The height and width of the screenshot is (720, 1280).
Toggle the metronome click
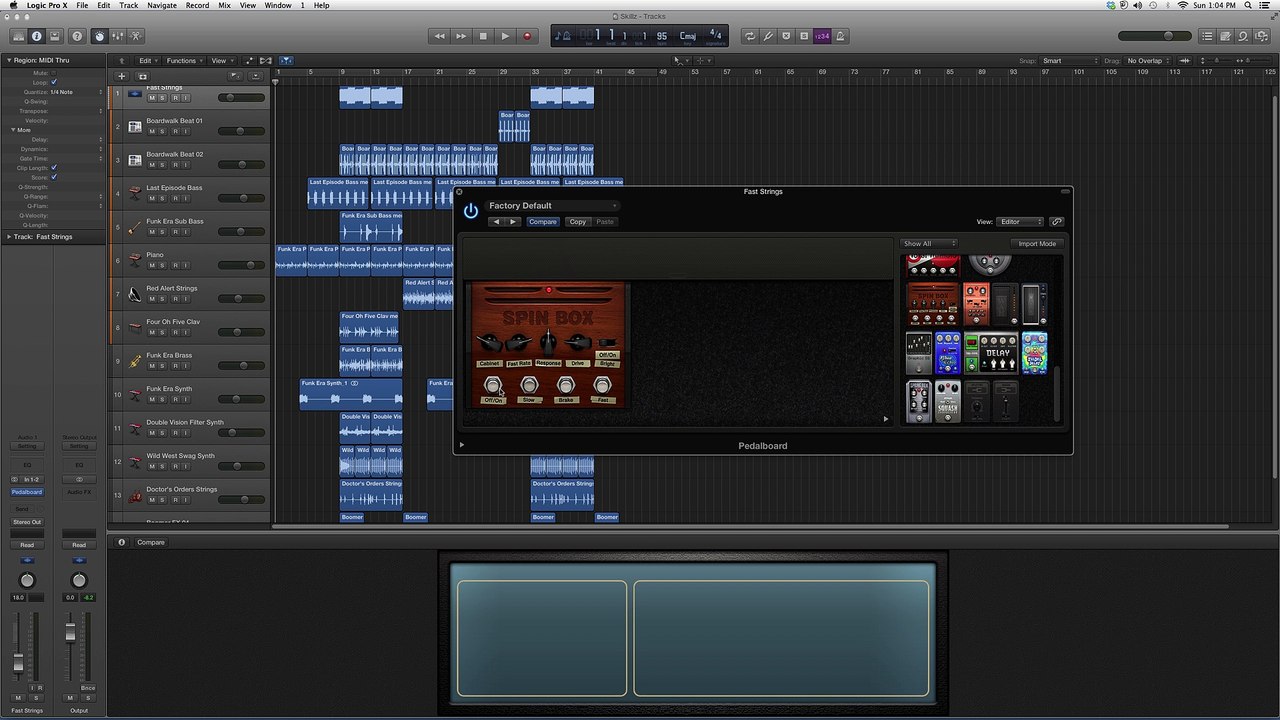click(x=840, y=36)
